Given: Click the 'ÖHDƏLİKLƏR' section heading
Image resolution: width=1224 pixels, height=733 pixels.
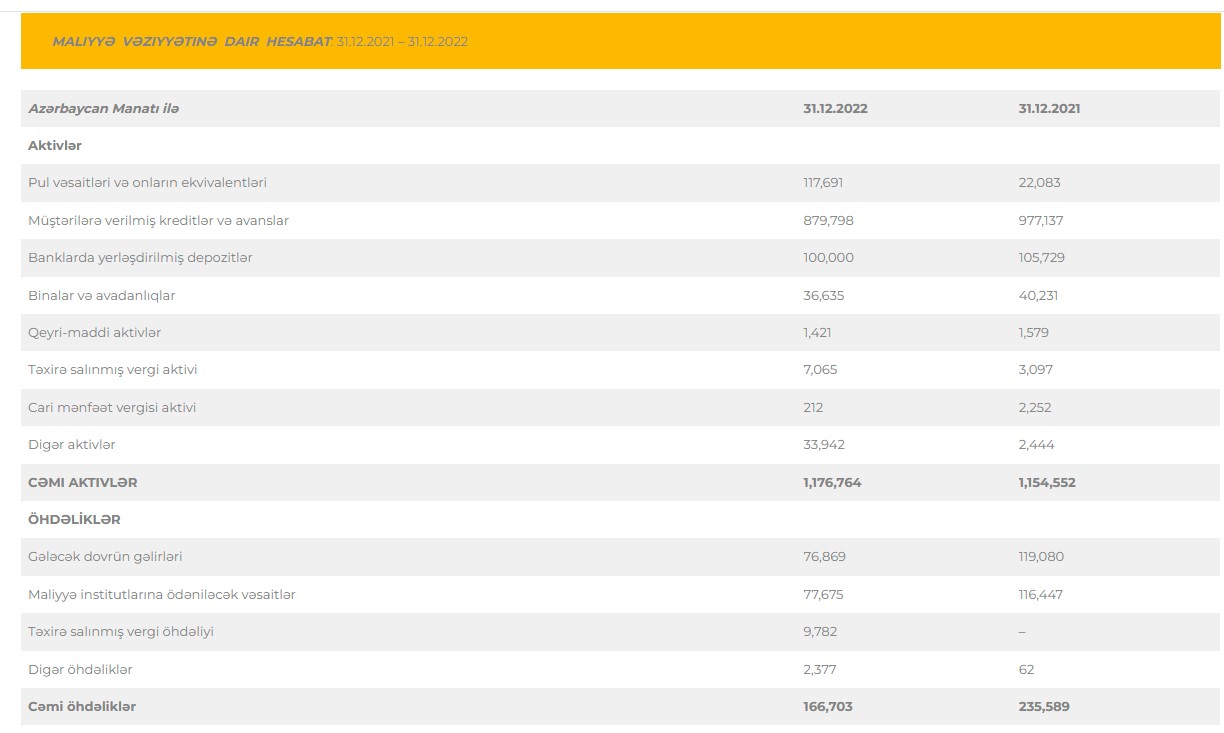Looking at the screenshot, I should point(74,520).
